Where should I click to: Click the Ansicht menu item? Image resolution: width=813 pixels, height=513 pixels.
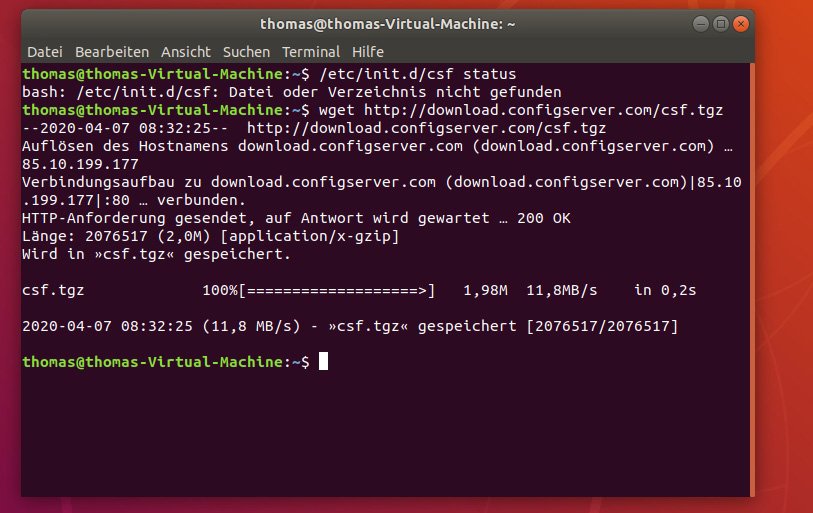click(185, 51)
